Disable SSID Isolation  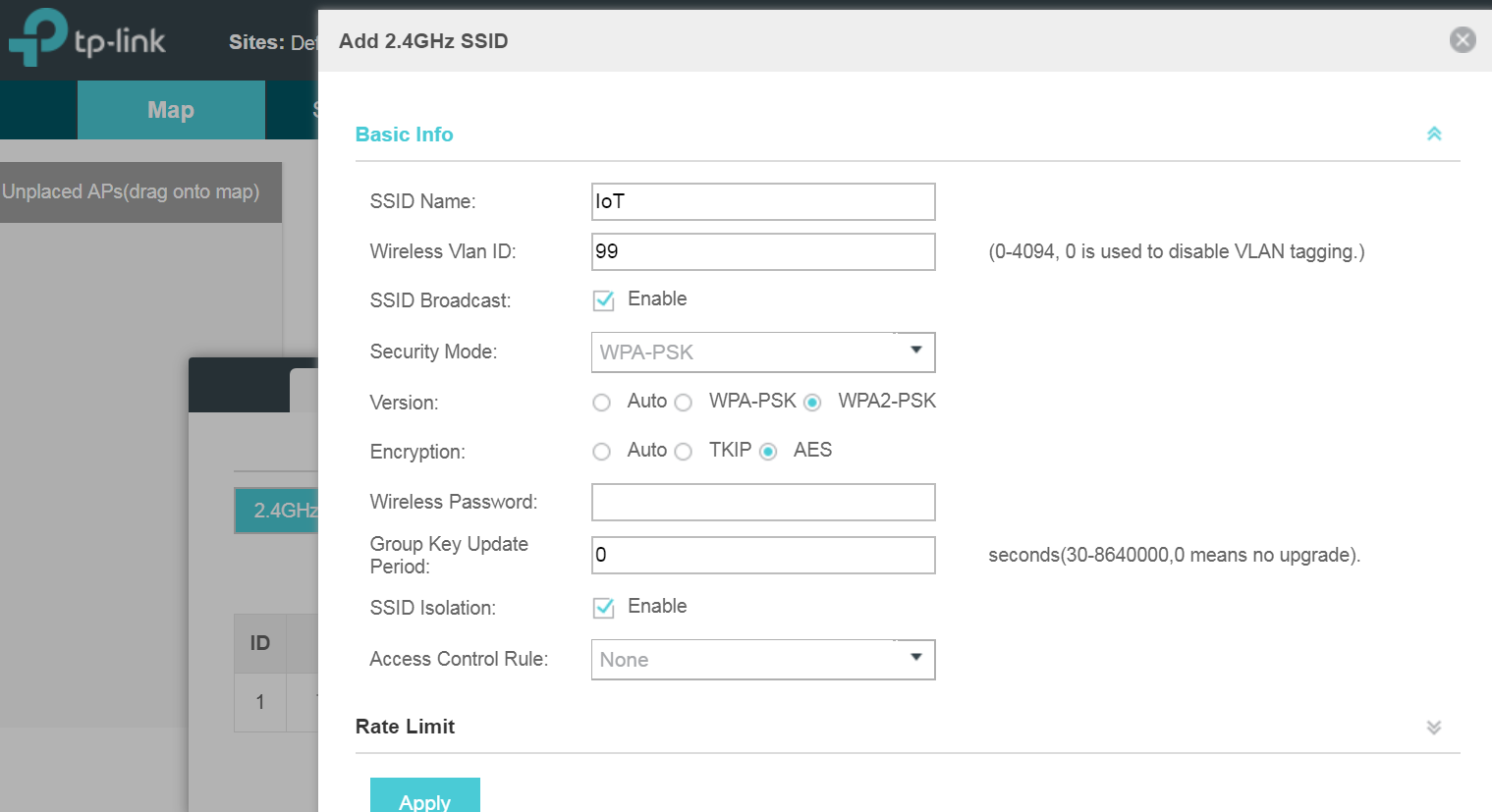coord(603,608)
